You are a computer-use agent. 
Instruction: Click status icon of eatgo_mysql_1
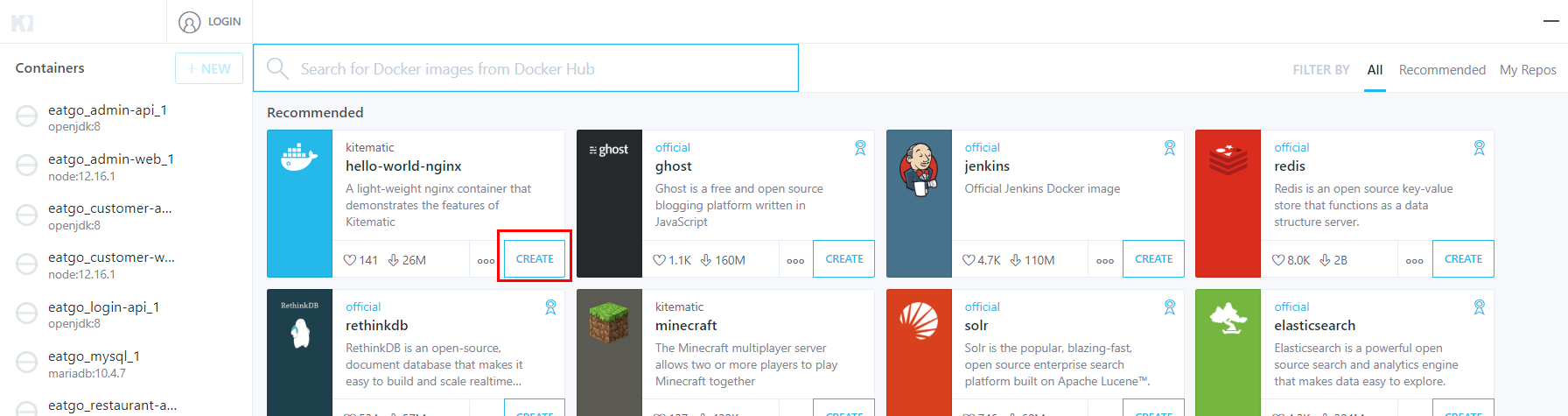[27, 362]
